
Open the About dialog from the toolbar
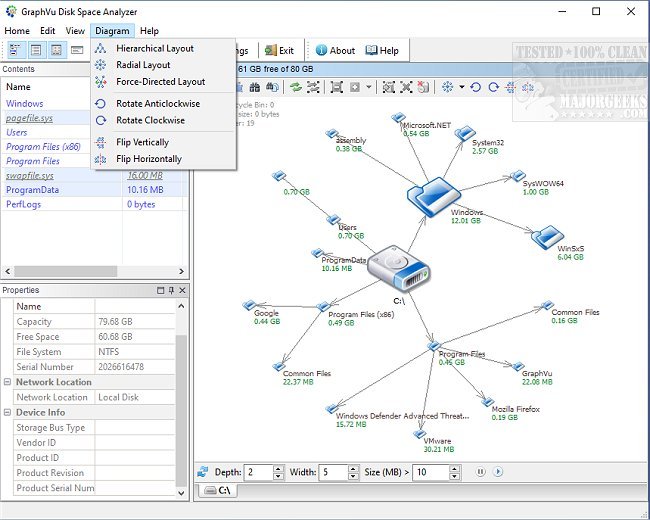[x=335, y=51]
